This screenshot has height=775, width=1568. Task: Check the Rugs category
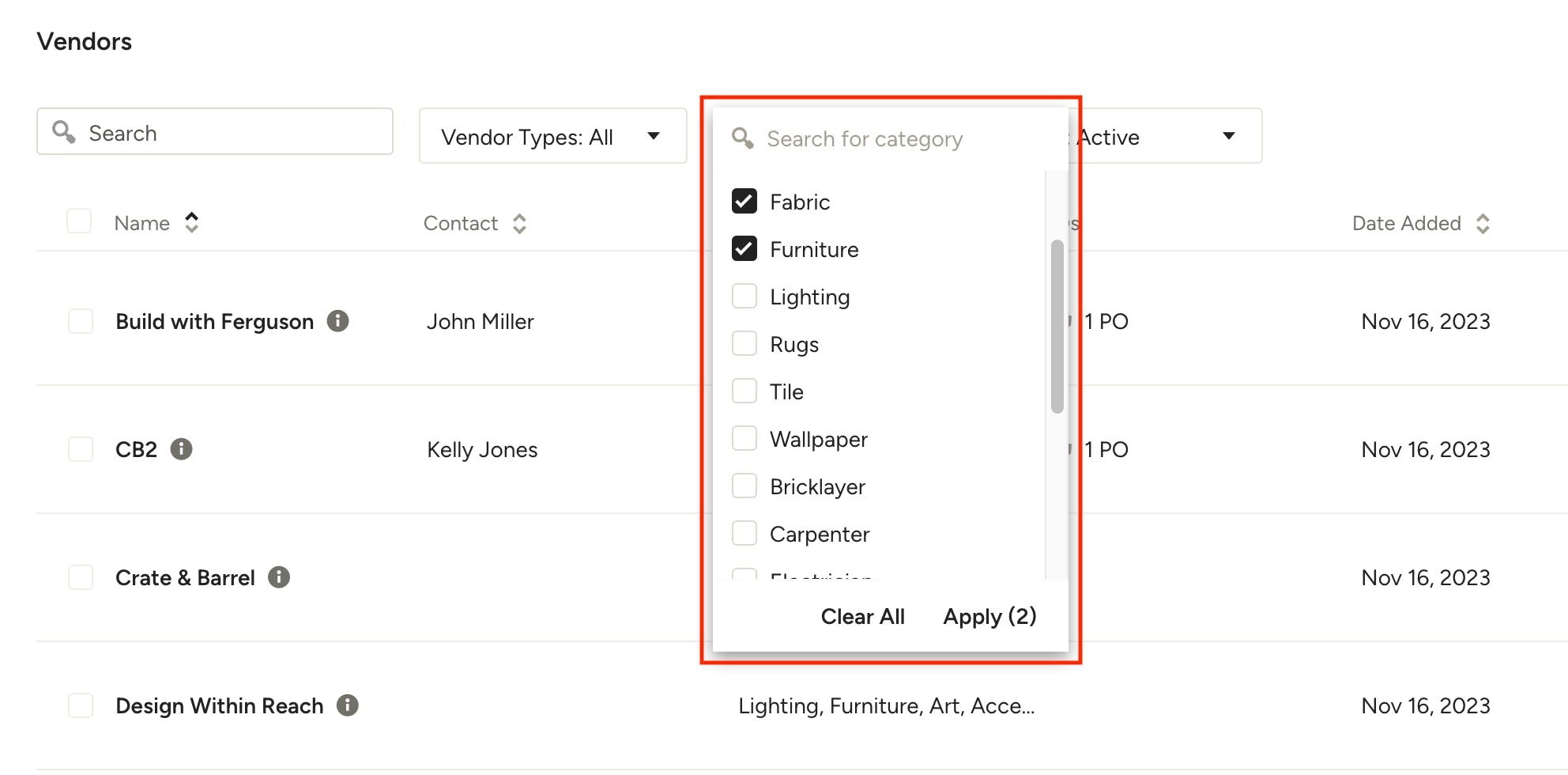tap(744, 343)
